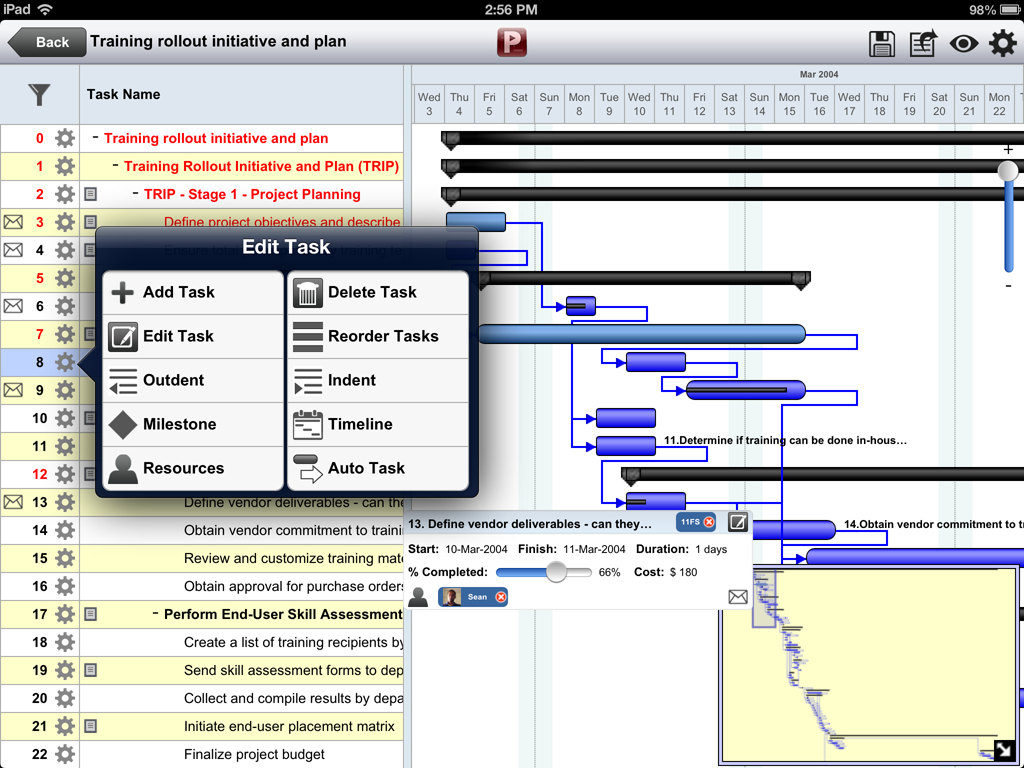Tap the Back button to exit the project

pyautogui.click(x=47, y=42)
